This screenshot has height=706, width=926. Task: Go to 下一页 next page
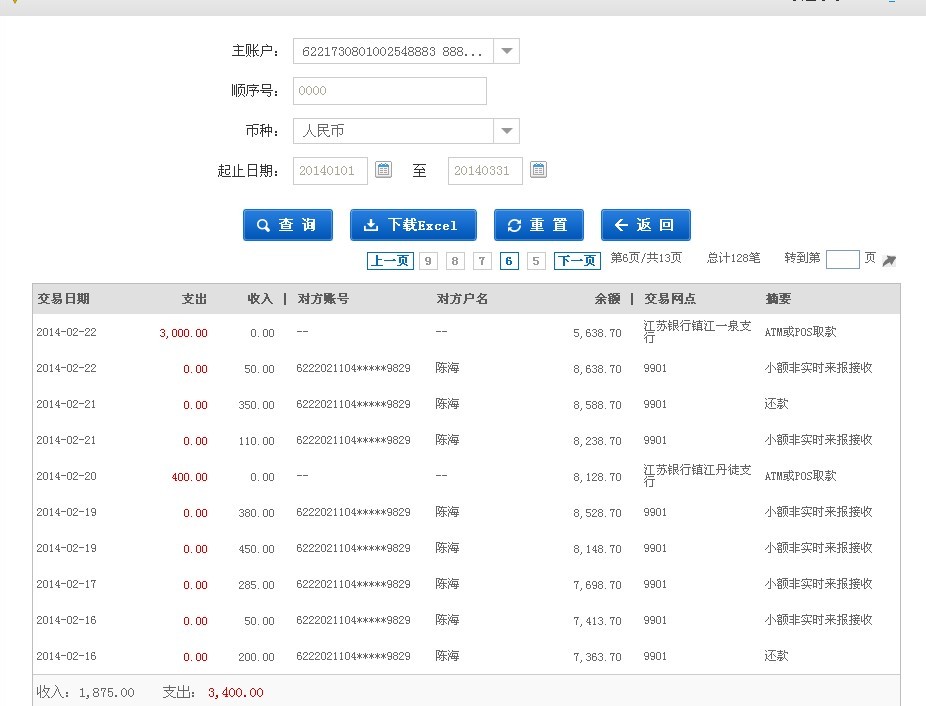pos(577,261)
